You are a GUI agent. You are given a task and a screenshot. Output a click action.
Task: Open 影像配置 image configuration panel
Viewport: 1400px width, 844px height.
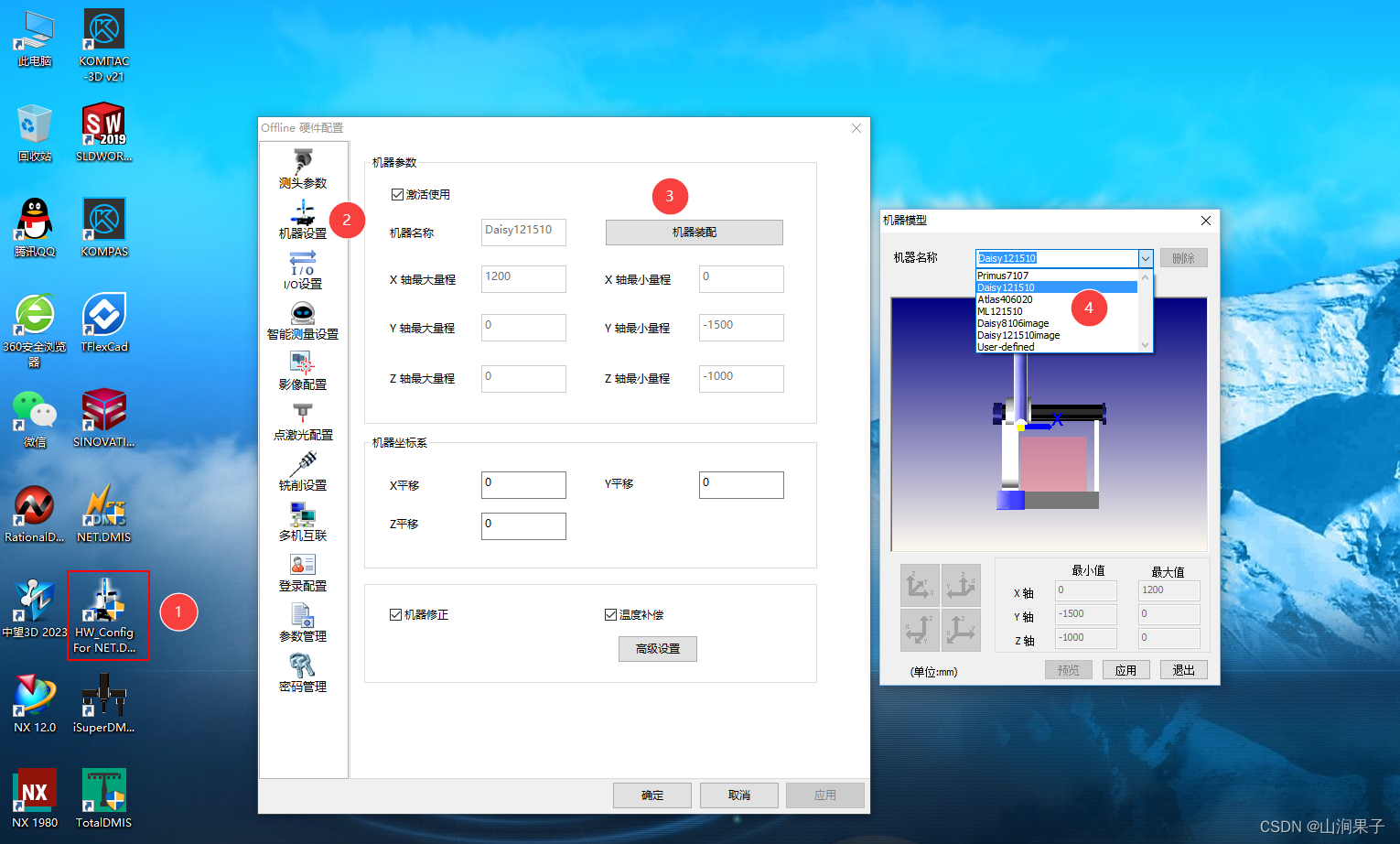click(302, 371)
